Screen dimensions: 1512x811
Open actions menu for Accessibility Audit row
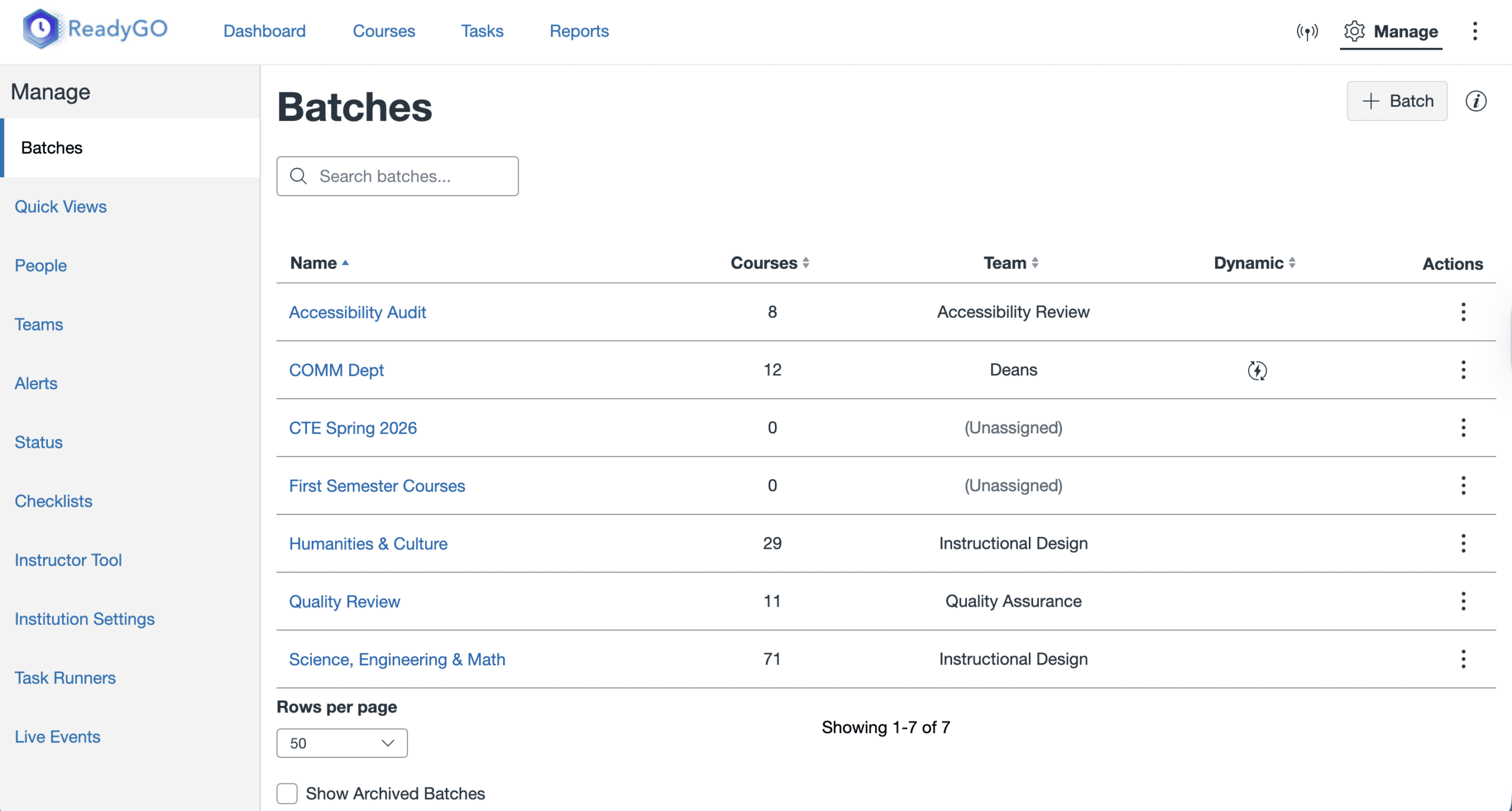1463,312
